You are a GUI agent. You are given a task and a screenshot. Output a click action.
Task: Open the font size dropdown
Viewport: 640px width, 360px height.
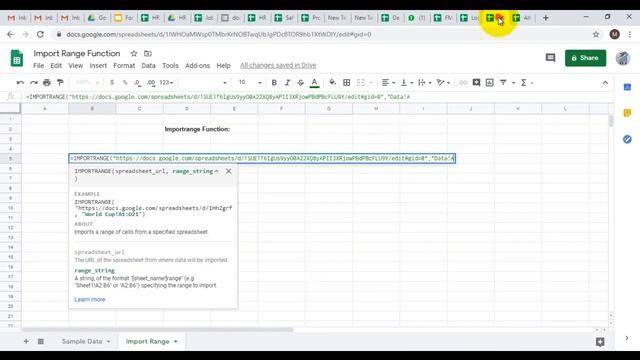point(250,82)
